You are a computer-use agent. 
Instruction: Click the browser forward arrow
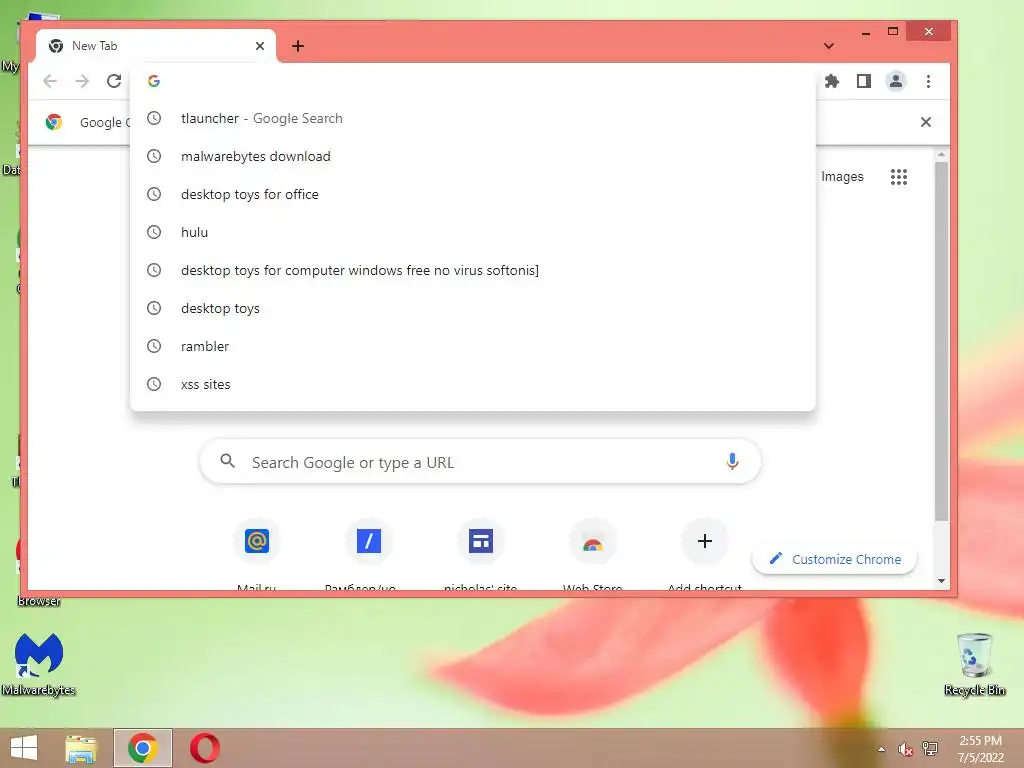pos(82,81)
